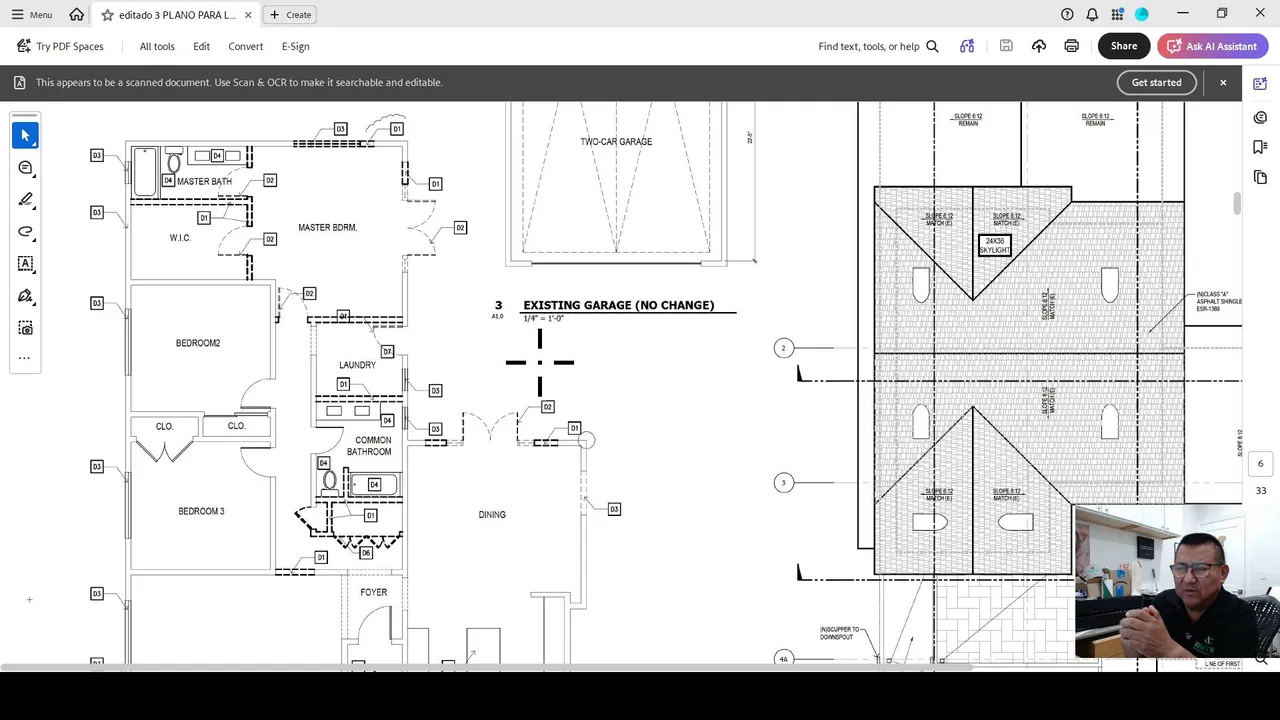Select the Fill & Sign pen tool

pos(26,296)
